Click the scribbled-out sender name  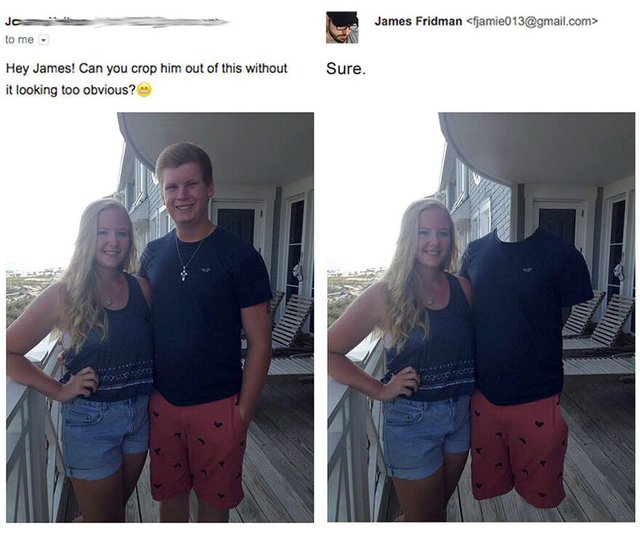(116, 22)
